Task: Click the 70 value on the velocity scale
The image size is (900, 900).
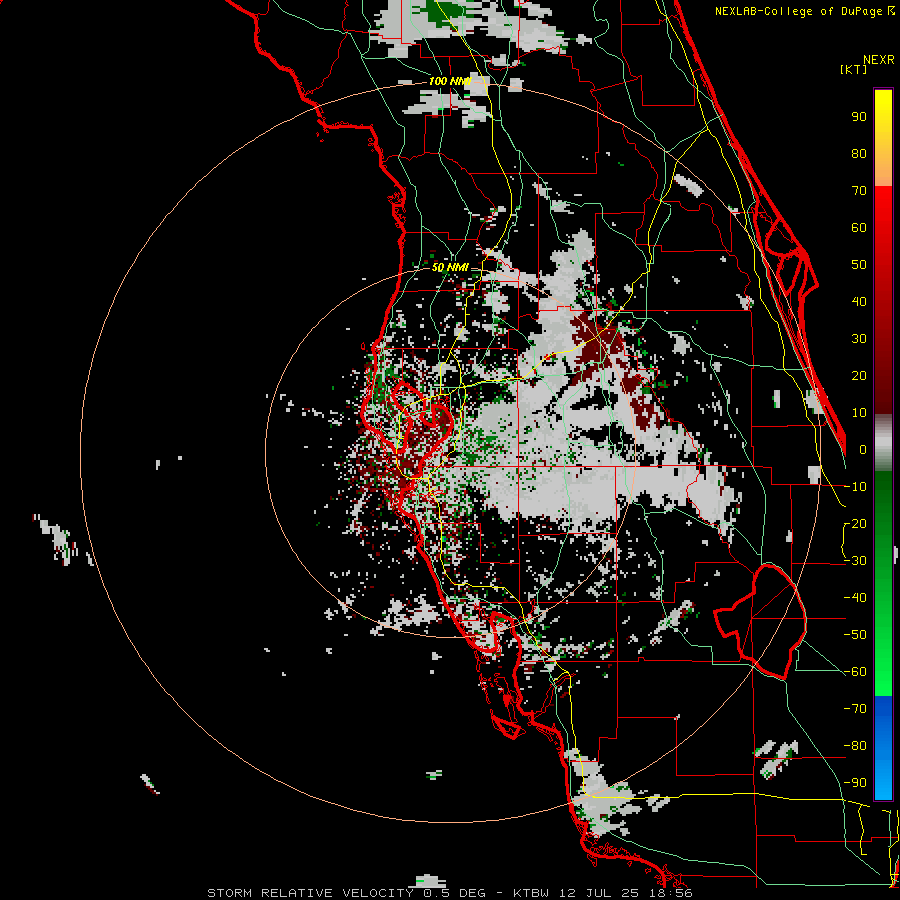Action: tap(859, 191)
